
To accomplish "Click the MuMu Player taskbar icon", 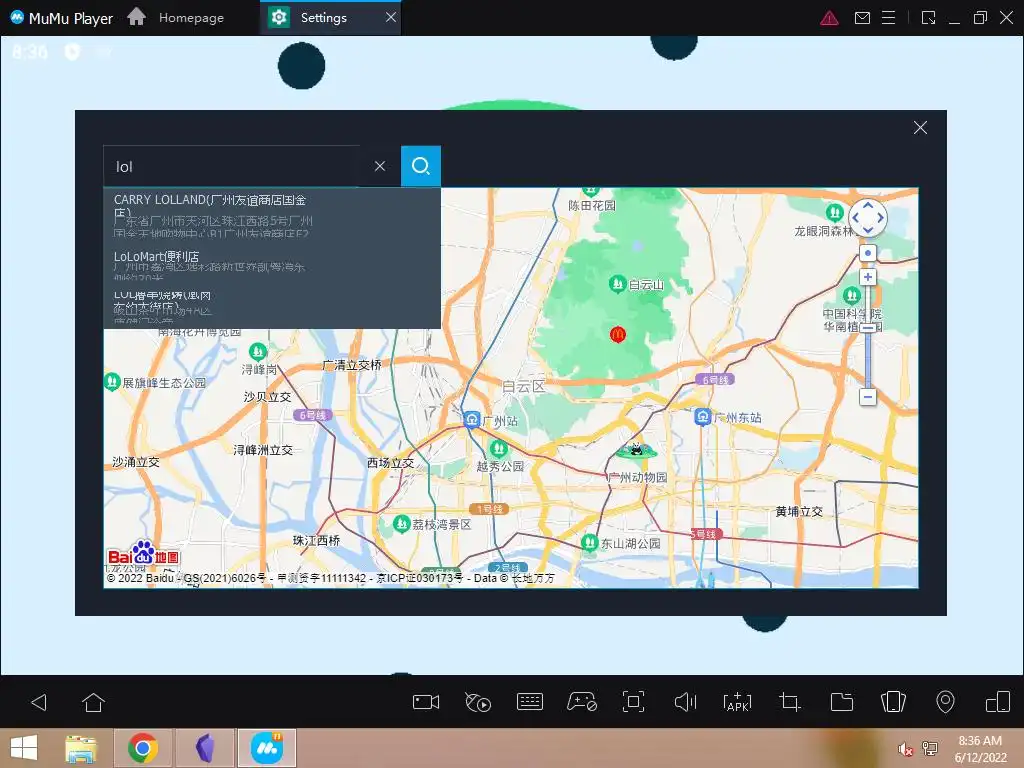I will coord(266,748).
